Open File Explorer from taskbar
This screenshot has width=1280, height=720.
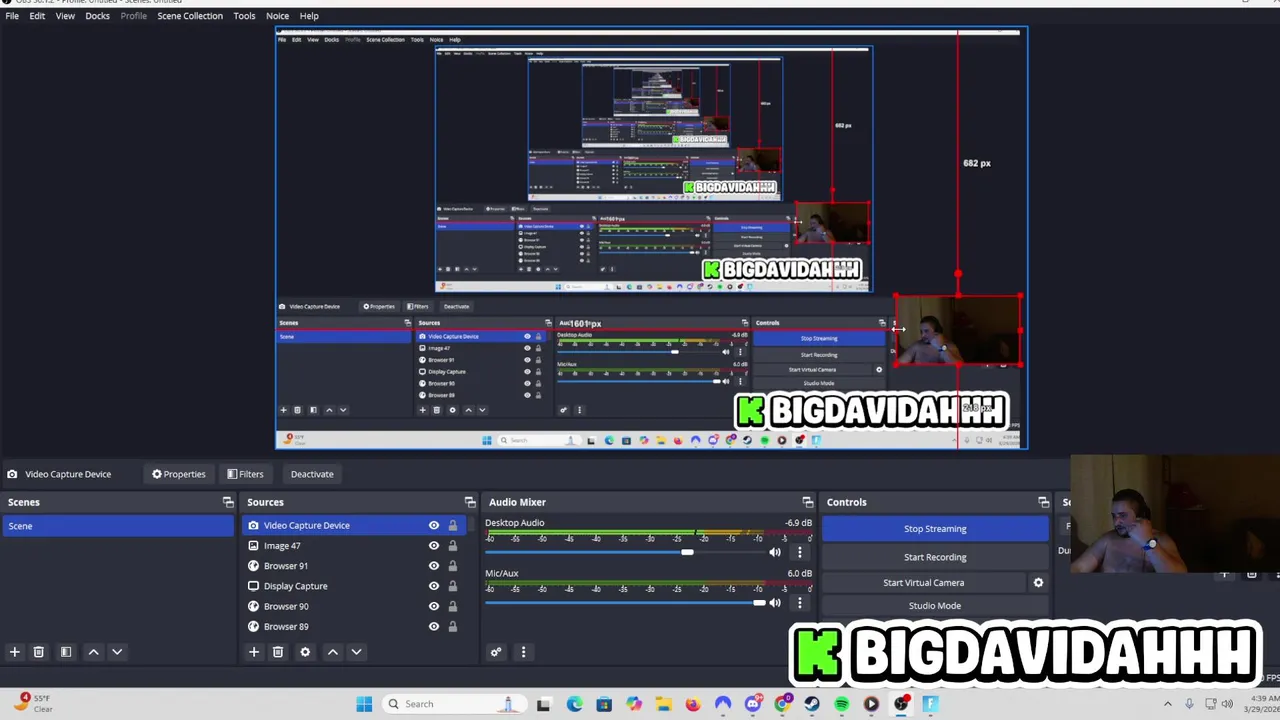(x=663, y=704)
